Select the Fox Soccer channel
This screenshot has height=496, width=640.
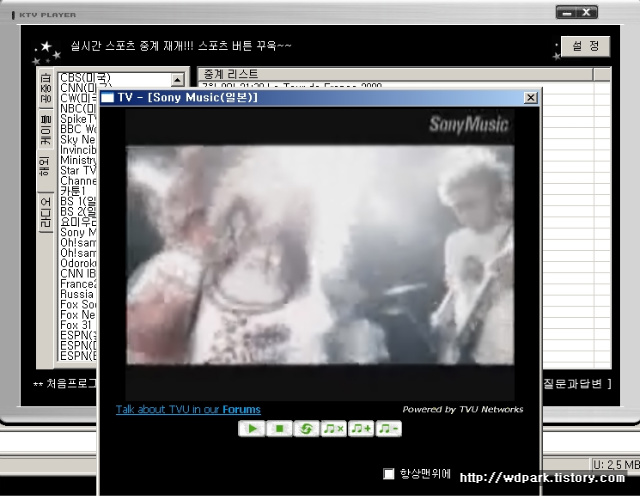tap(78, 305)
